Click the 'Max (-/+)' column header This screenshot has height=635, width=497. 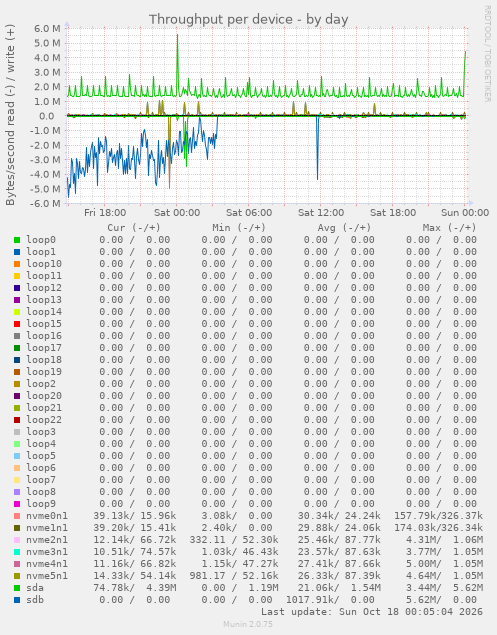[x=449, y=228]
